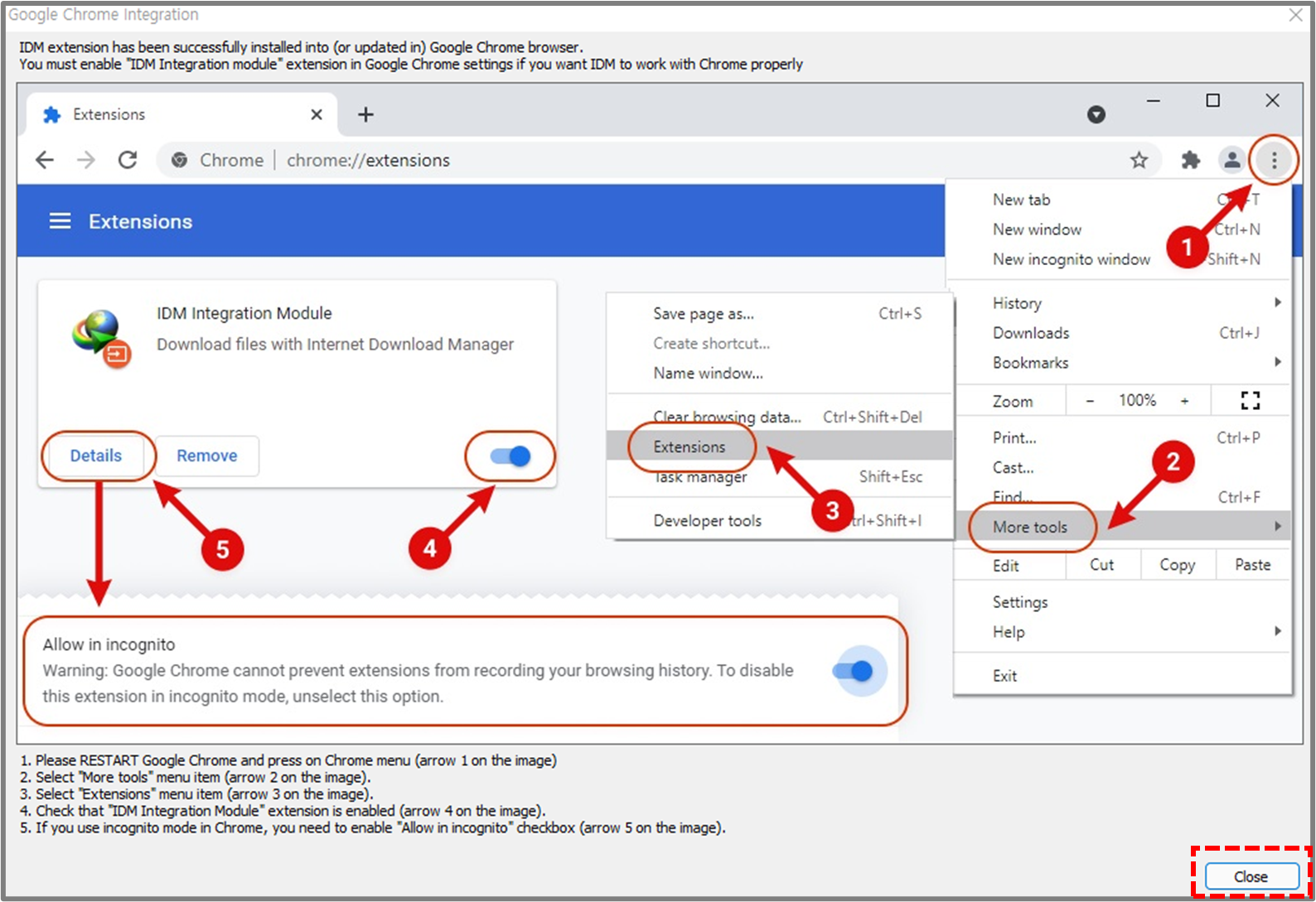Viewport: 1316px width, 902px height.
Task: Click the 'IDM Integration Module' extension name
Action: (x=244, y=313)
